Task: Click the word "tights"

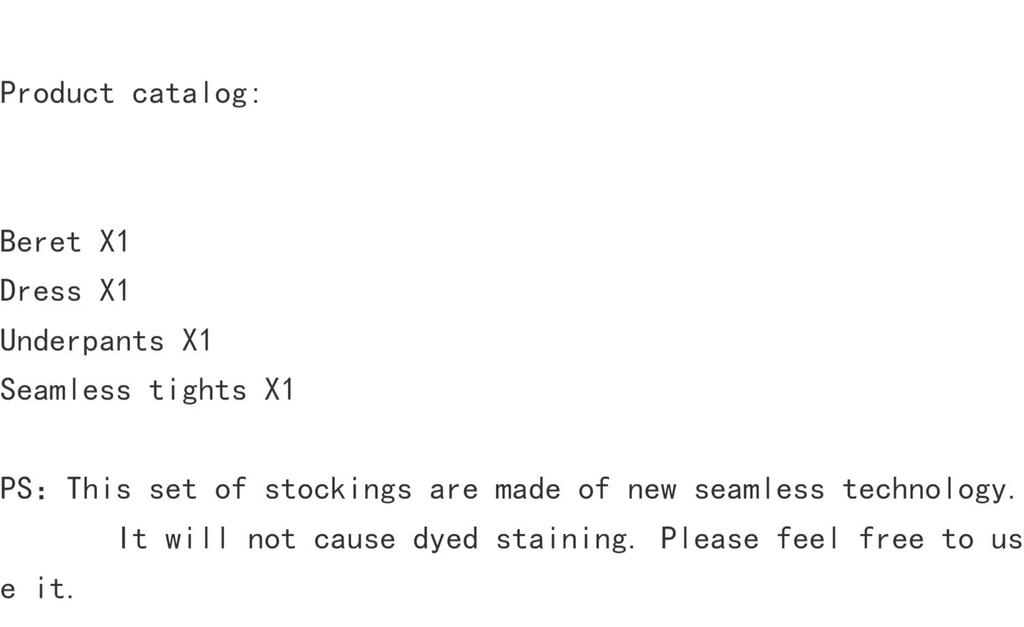Action: click(x=197, y=390)
